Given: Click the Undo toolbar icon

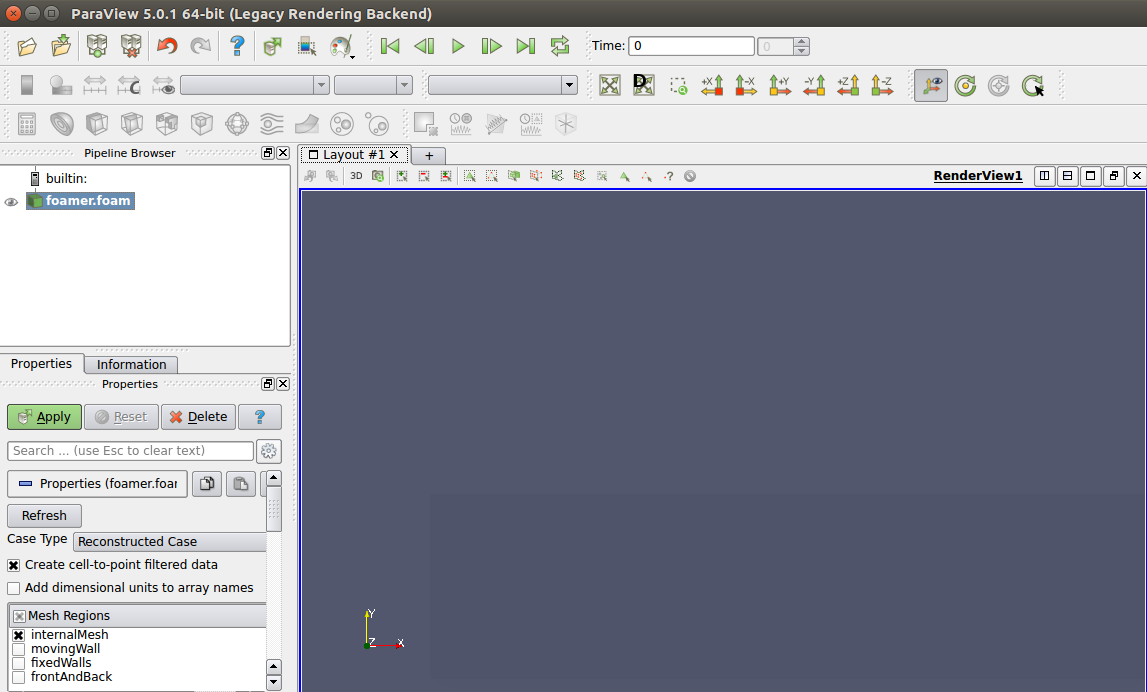Looking at the screenshot, I should click(166, 46).
